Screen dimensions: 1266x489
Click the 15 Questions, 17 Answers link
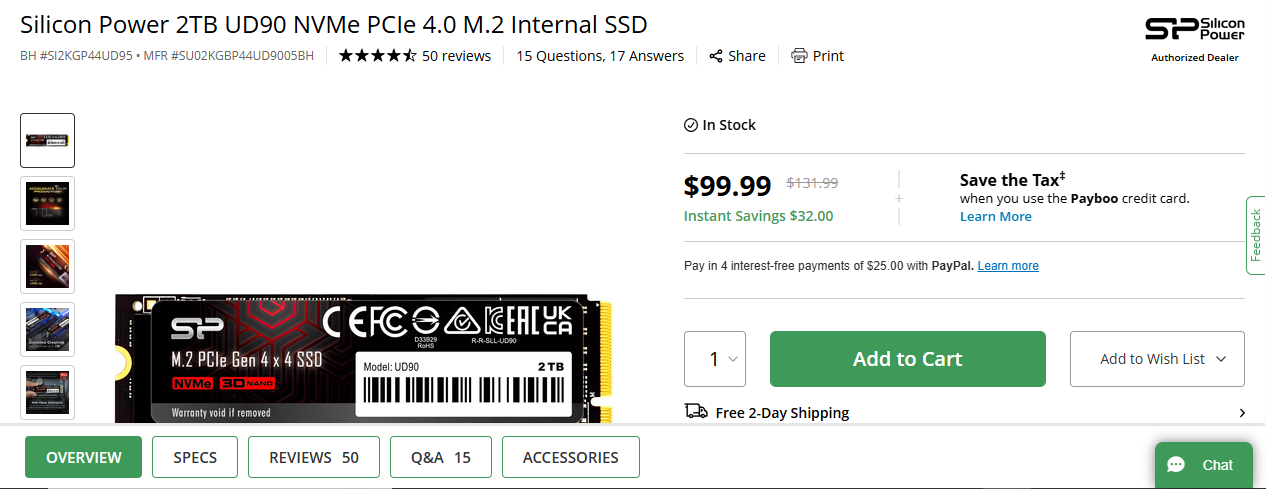(x=600, y=56)
